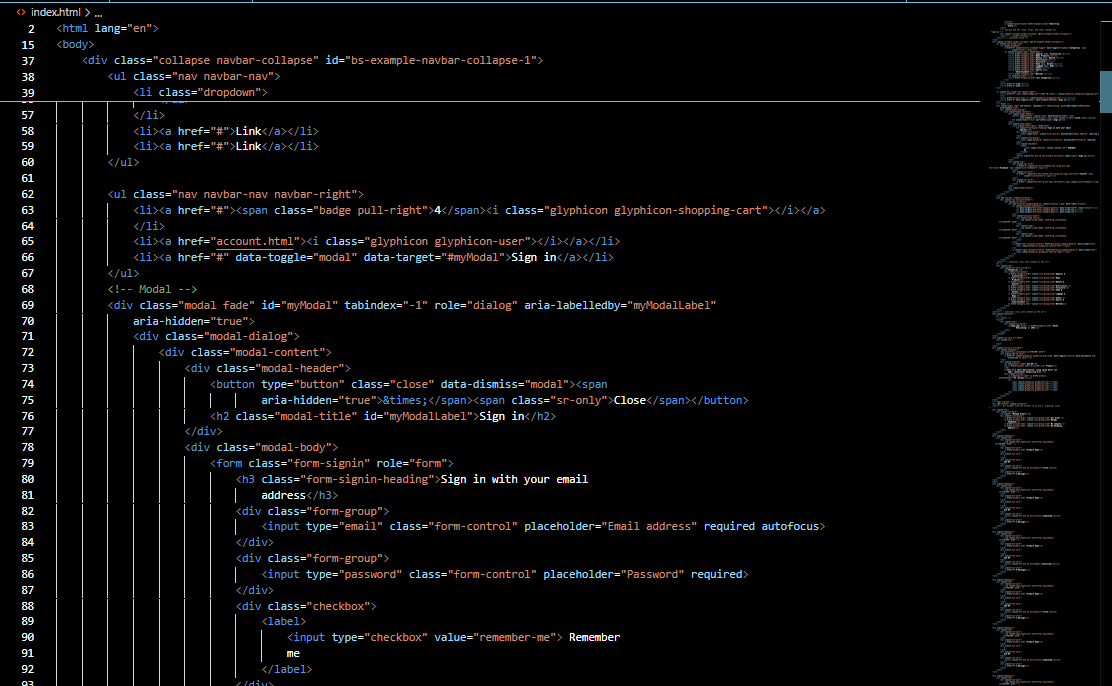The height and width of the screenshot is (686, 1112).
Task: Click line number 79
Action: click(27, 463)
